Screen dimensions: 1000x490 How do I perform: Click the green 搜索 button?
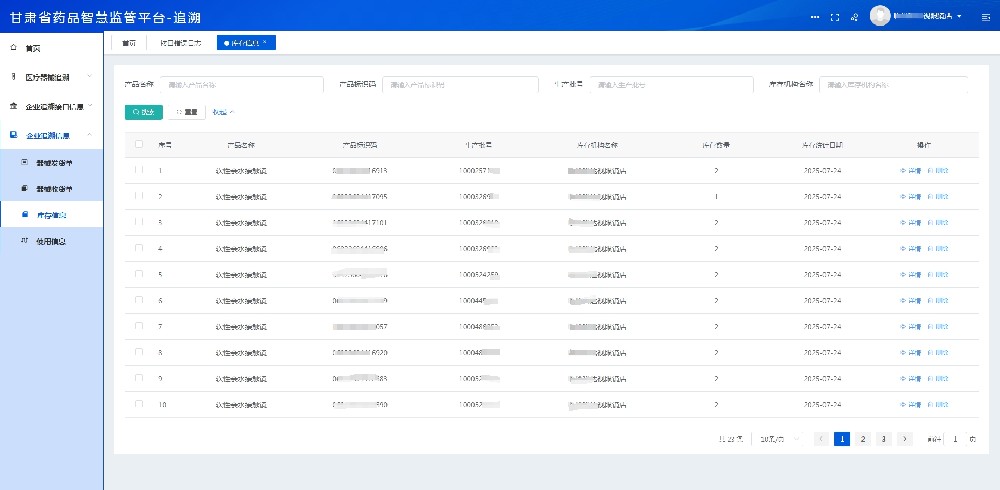[143, 112]
